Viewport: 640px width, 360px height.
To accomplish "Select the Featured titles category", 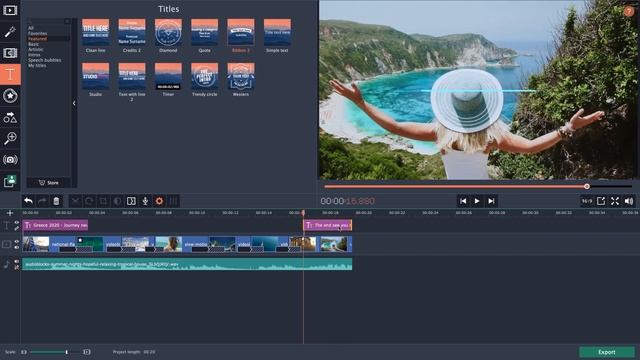I will pyautogui.click(x=38, y=39).
